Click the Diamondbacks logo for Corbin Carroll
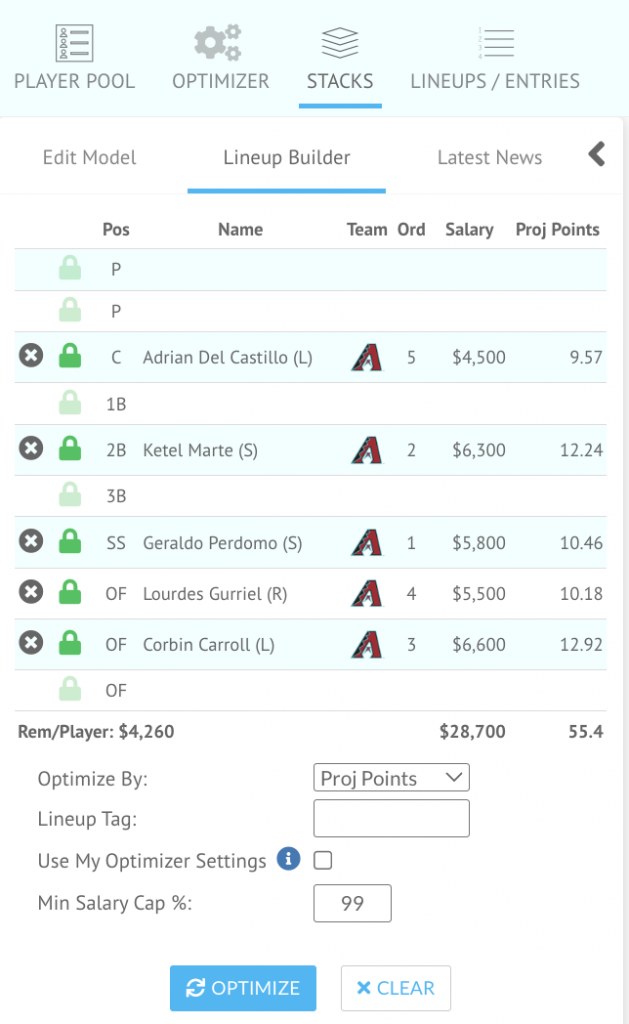The width and height of the screenshot is (629, 1024). tap(366, 643)
